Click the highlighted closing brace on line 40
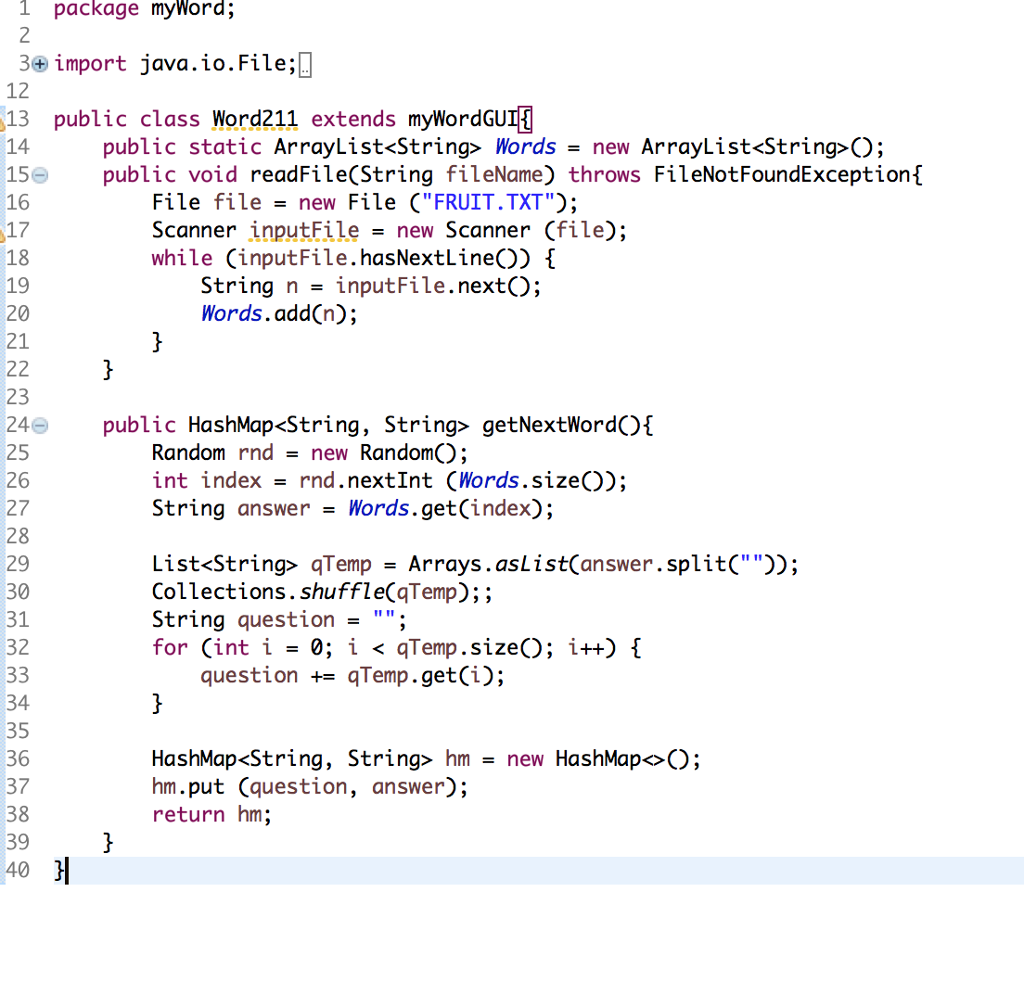The image size is (1024, 994). click(58, 871)
